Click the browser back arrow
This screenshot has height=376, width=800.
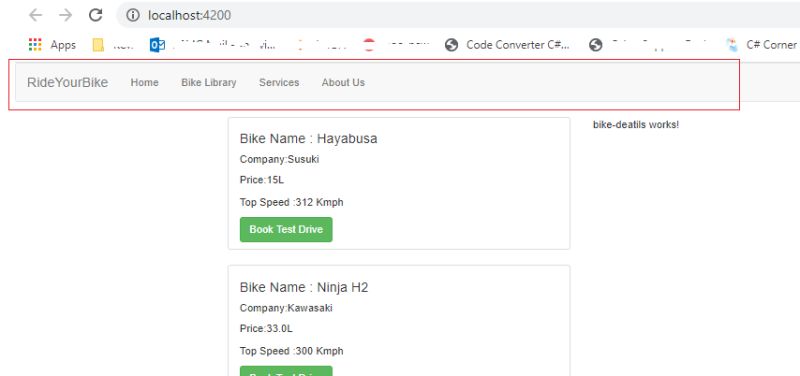[35, 15]
